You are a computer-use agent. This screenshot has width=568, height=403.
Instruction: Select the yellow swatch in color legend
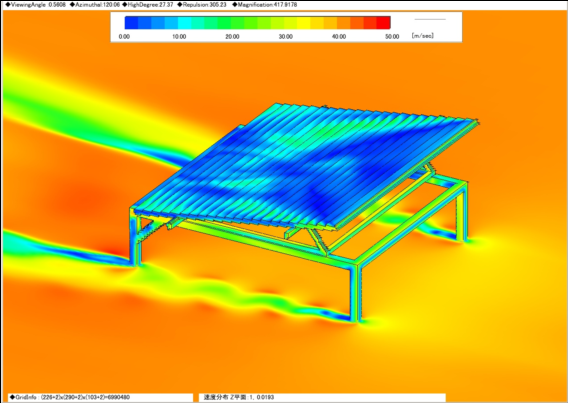tap(304, 22)
